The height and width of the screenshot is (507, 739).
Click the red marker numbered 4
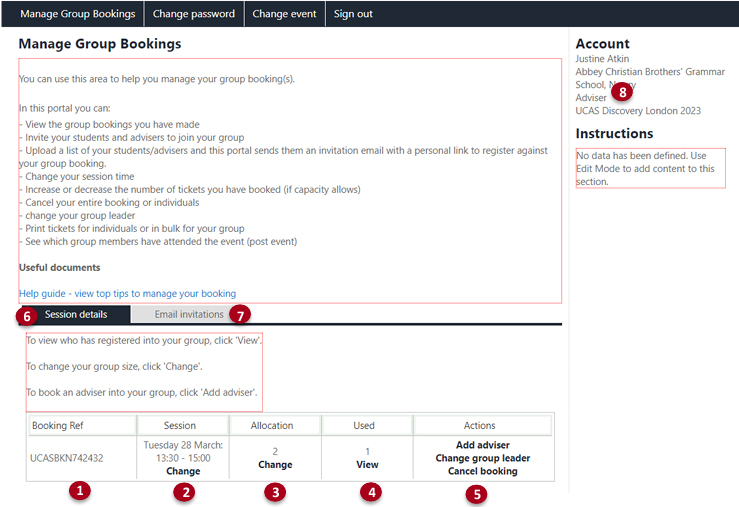click(x=371, y=491)
